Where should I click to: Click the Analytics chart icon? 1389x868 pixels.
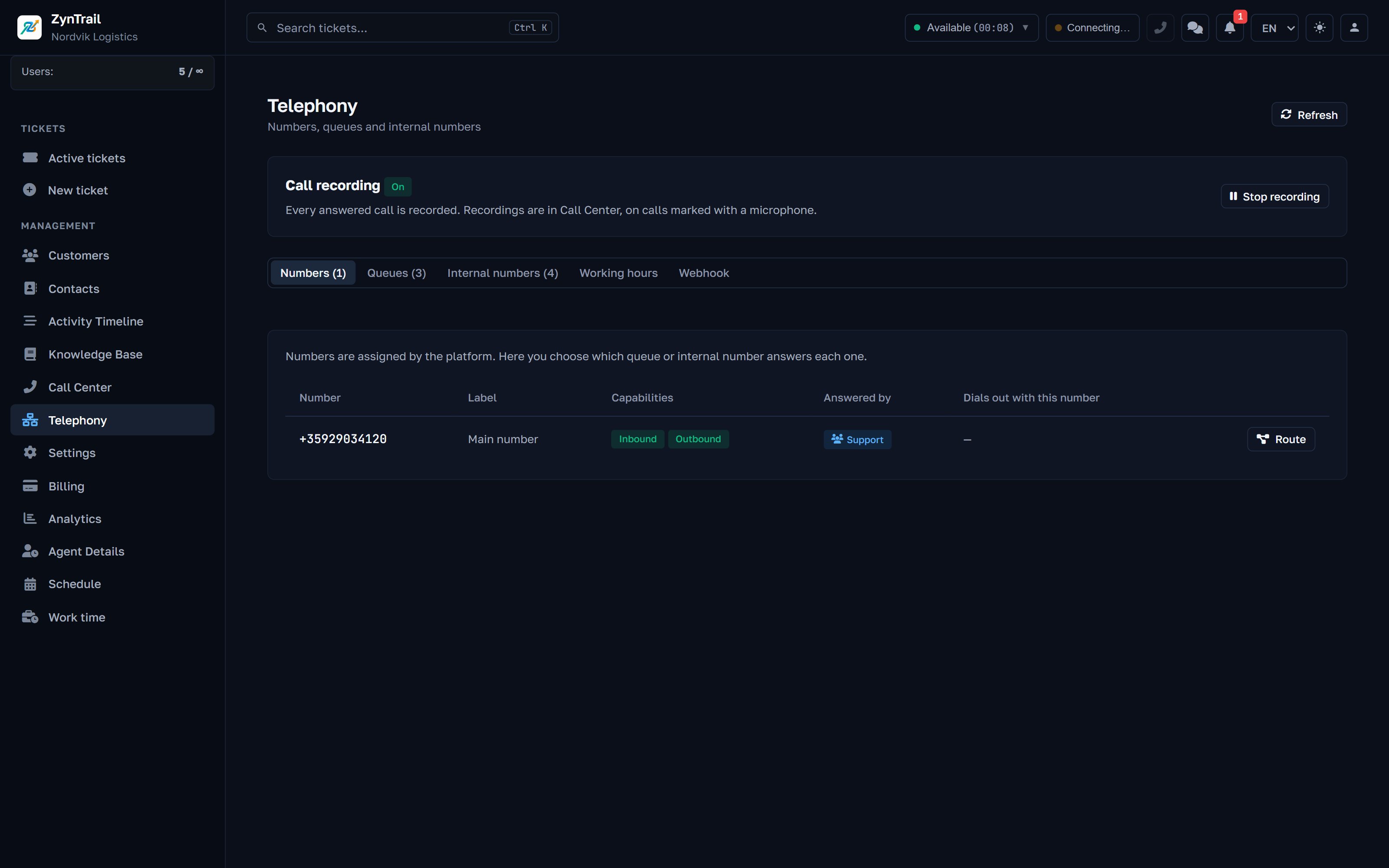click(30, 518)
